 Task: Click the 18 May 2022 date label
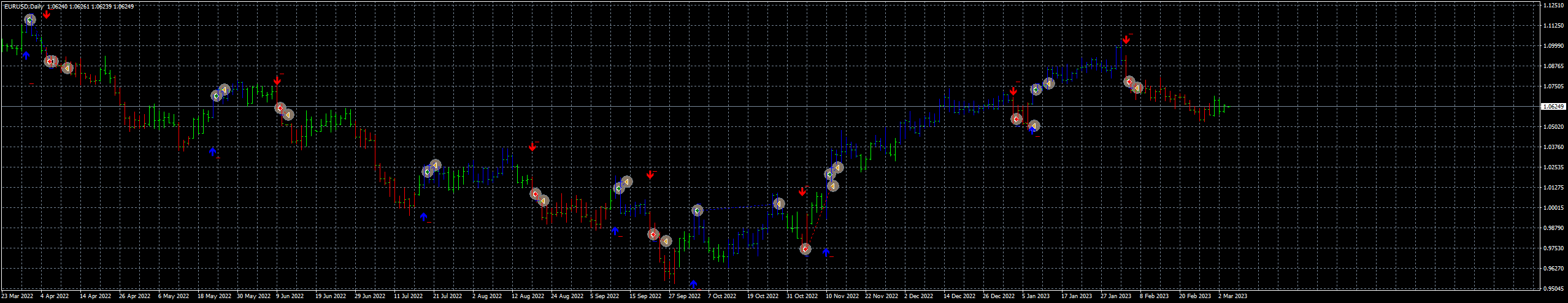[214, 296]
